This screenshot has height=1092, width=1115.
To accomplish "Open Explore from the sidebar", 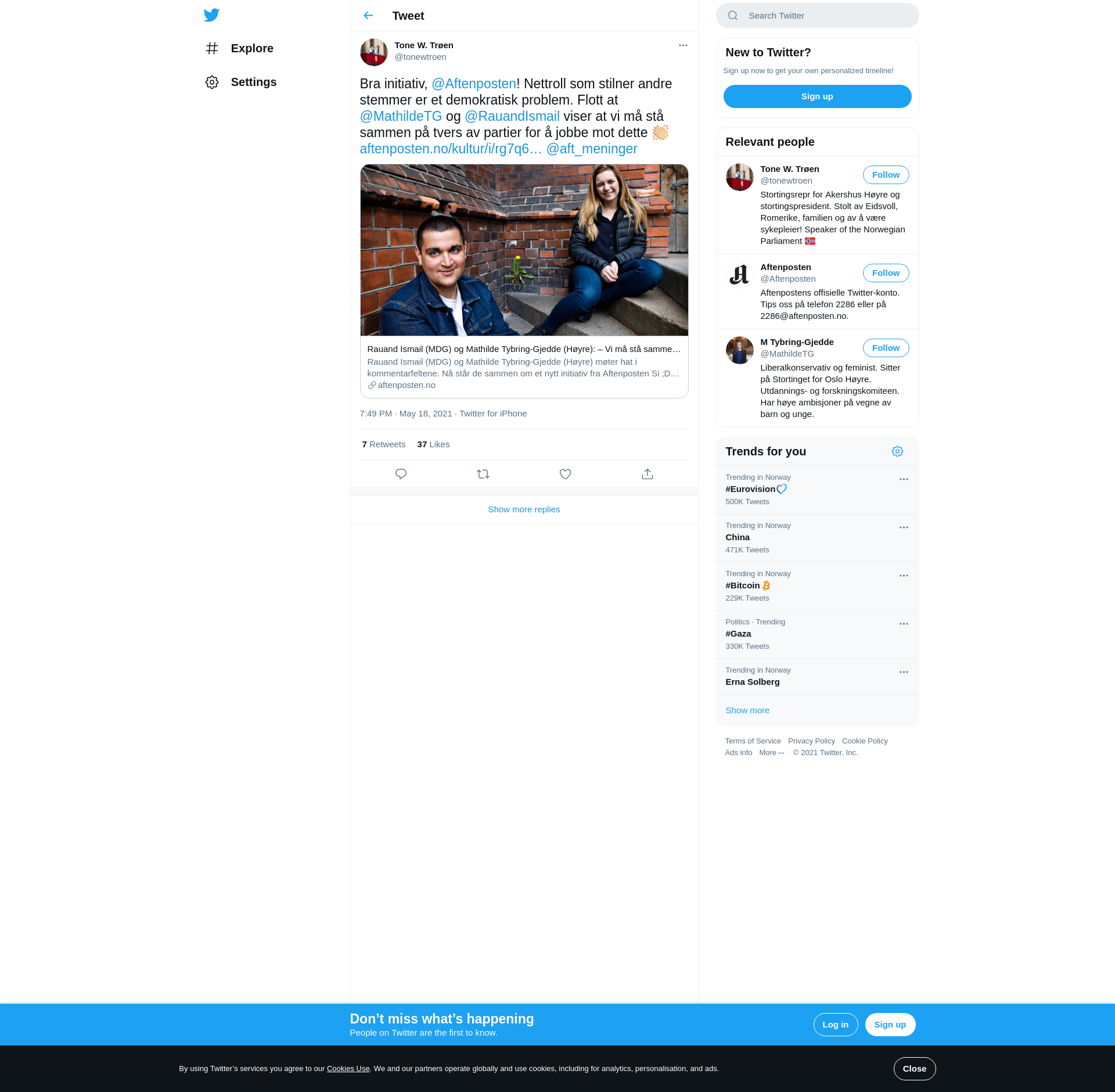I will [x=239, y=48].
